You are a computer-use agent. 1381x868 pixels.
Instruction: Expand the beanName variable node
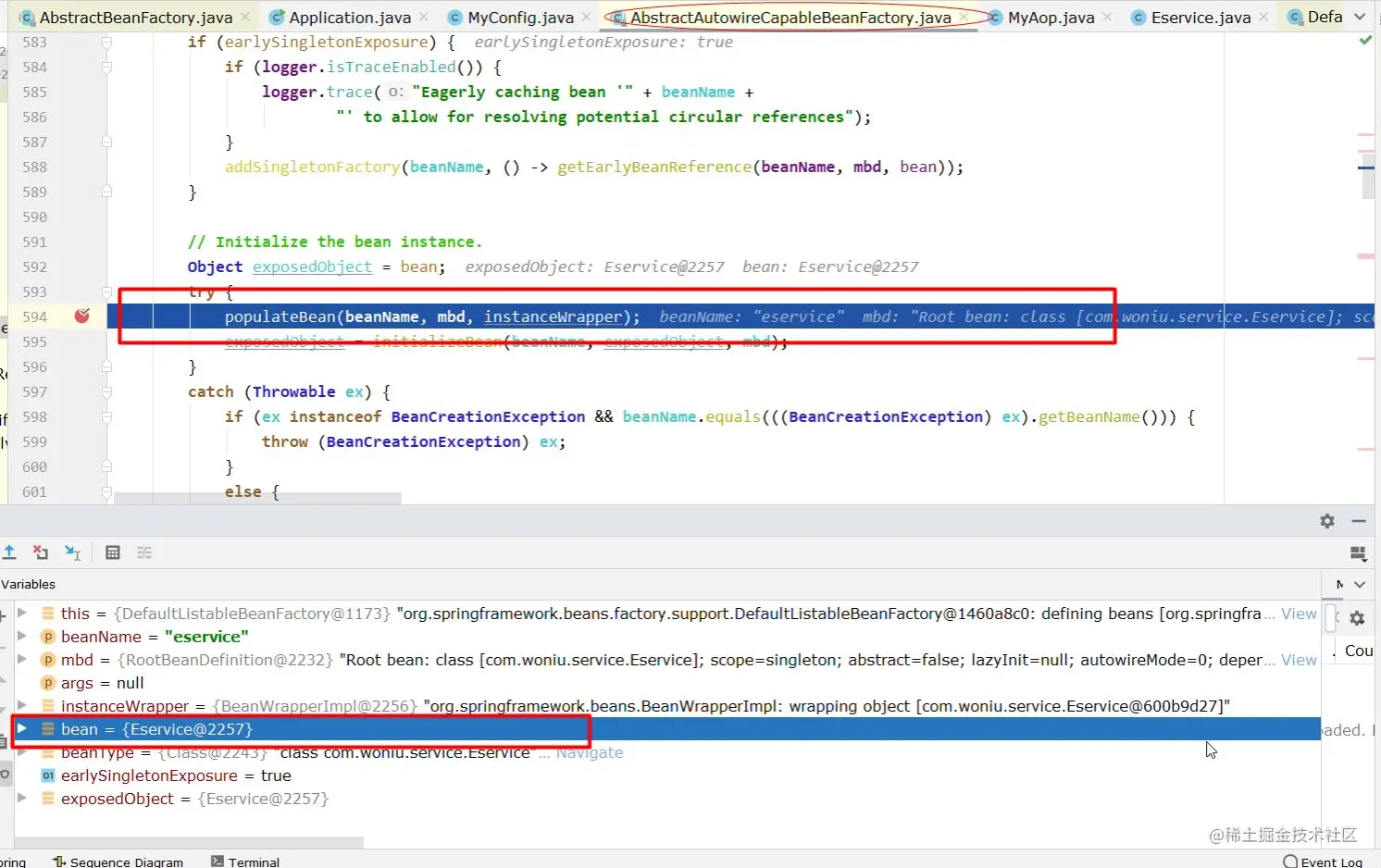tap(22, 636)
